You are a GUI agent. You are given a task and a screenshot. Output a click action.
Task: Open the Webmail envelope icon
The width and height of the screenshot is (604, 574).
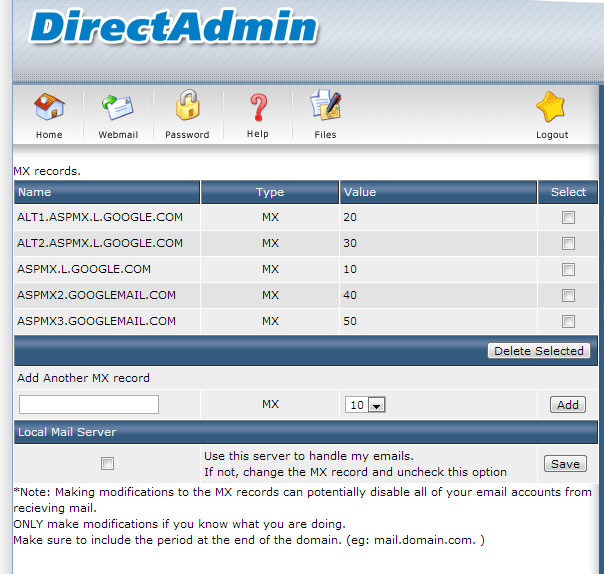tap(117, 107)
